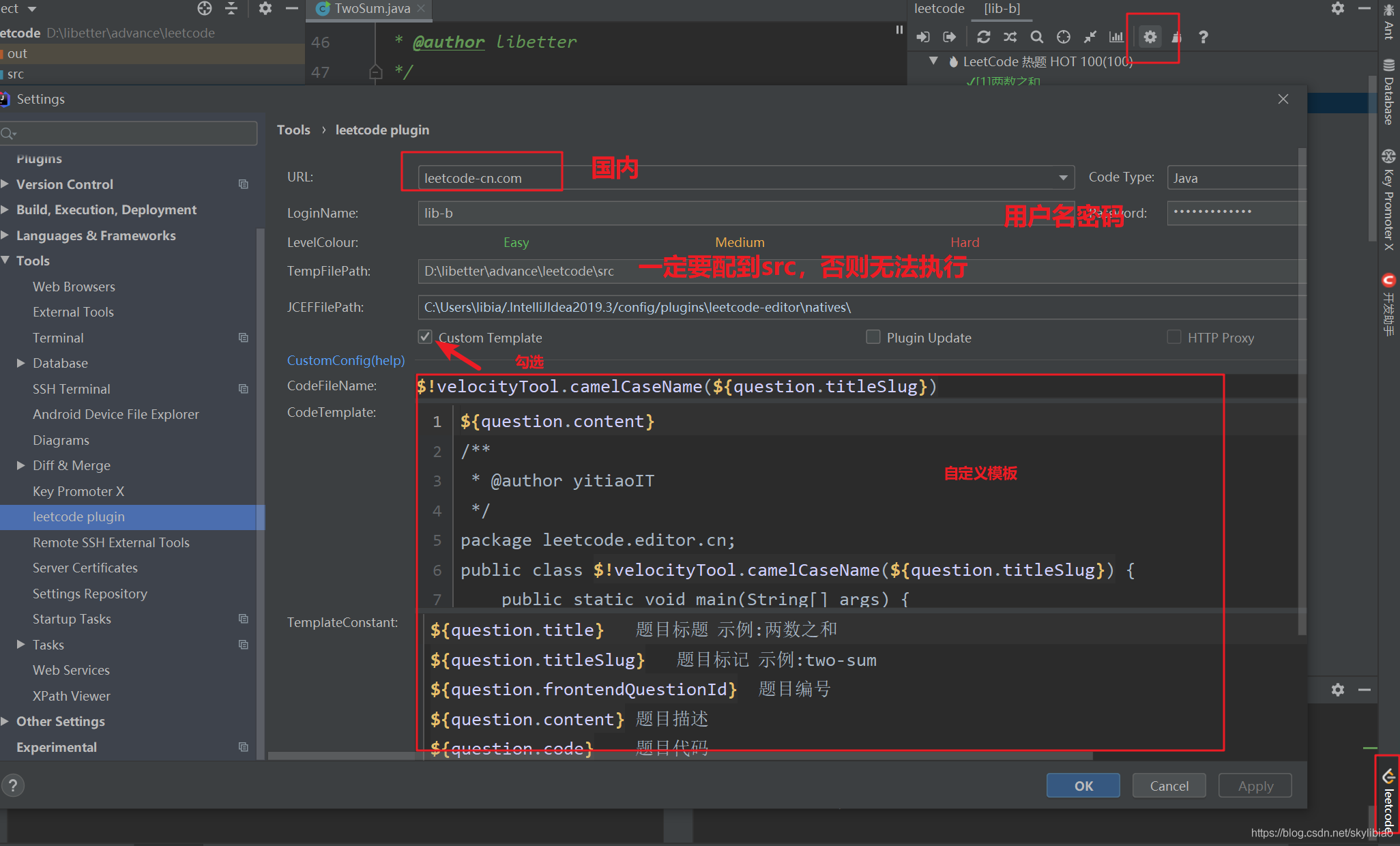1400x846 pixels.
Task: Click the leetcode sign-out icon
Action: (x=949, y=37)
